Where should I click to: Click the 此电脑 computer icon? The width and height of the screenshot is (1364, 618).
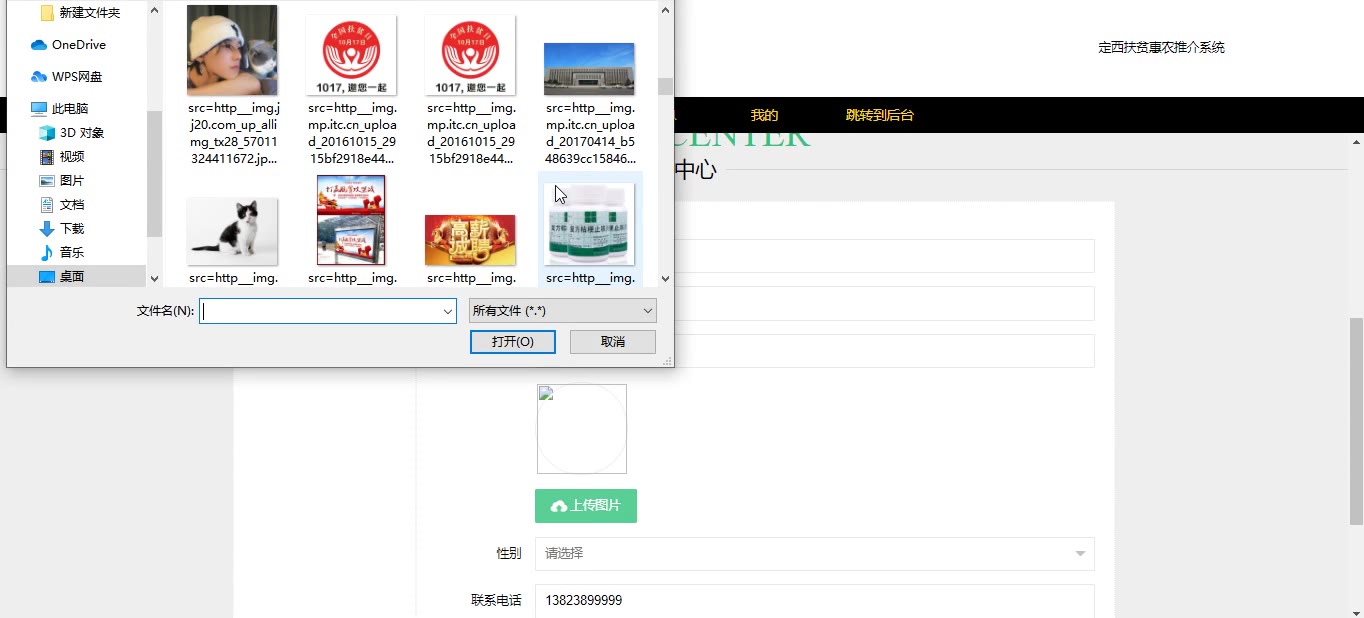pyautogui.click(x=39, y=109)
